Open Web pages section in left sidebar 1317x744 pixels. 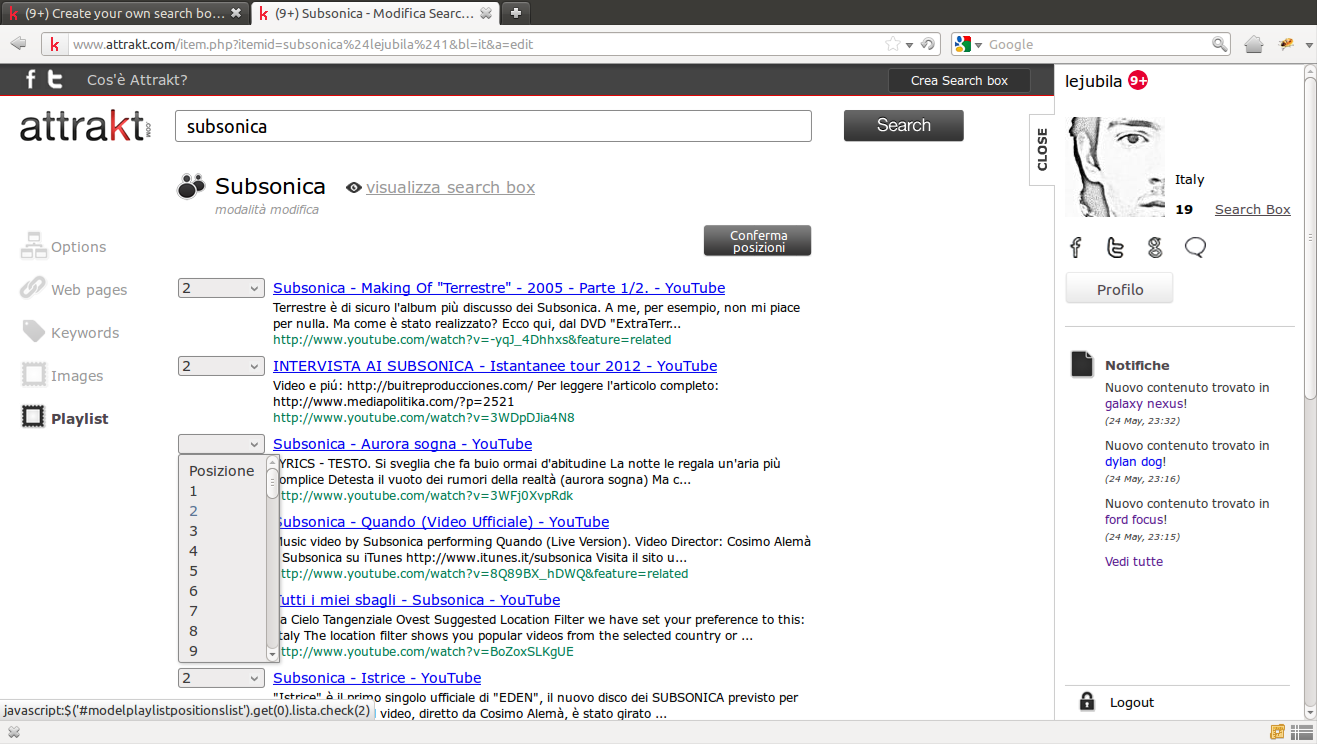pos(74,289)
